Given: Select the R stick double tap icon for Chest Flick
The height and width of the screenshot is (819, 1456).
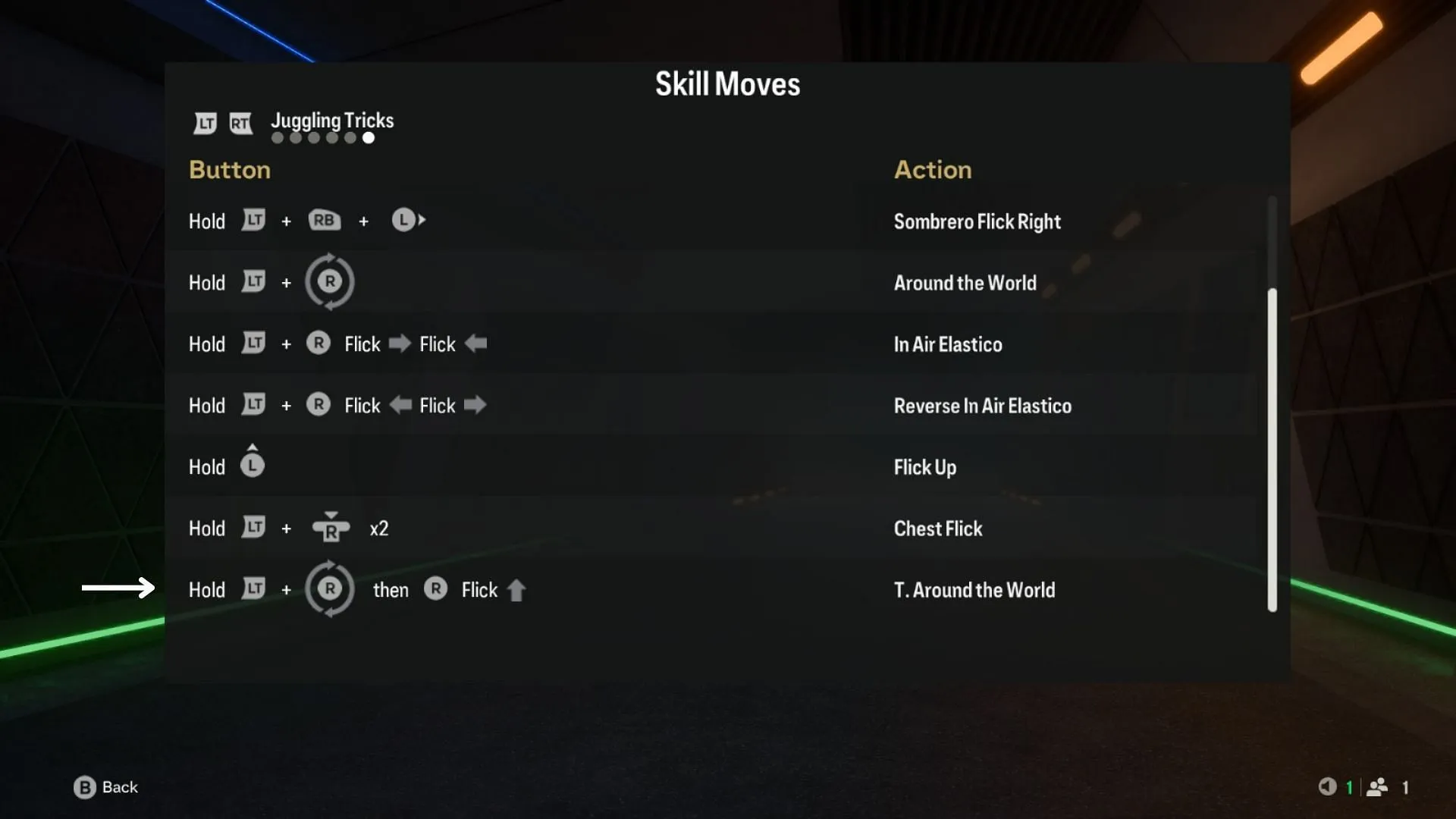Looking at the screenshot, I should tap(330, 527).
